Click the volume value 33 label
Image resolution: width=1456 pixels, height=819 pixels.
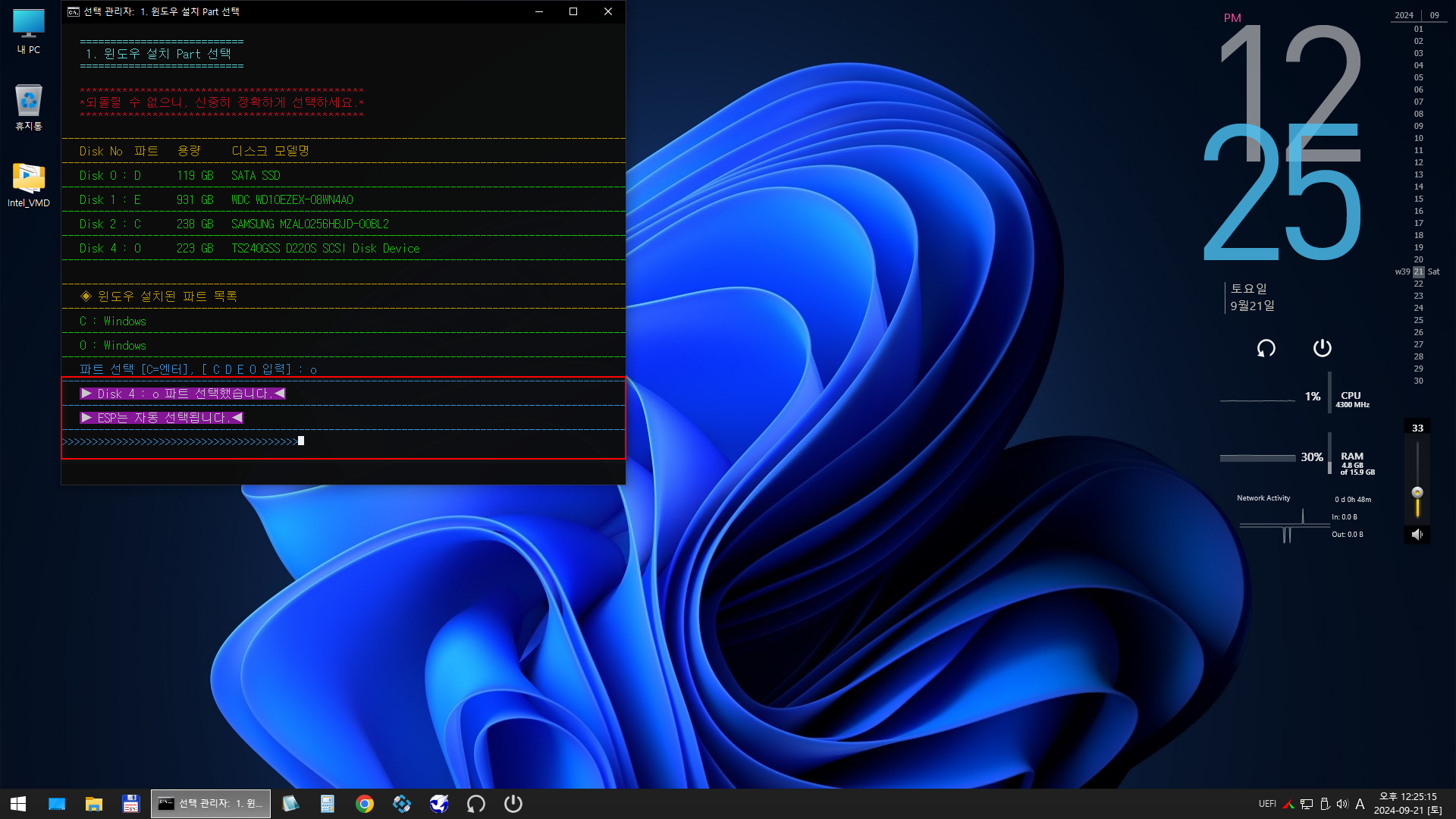pyautogui.click(x=1417, y=428)
